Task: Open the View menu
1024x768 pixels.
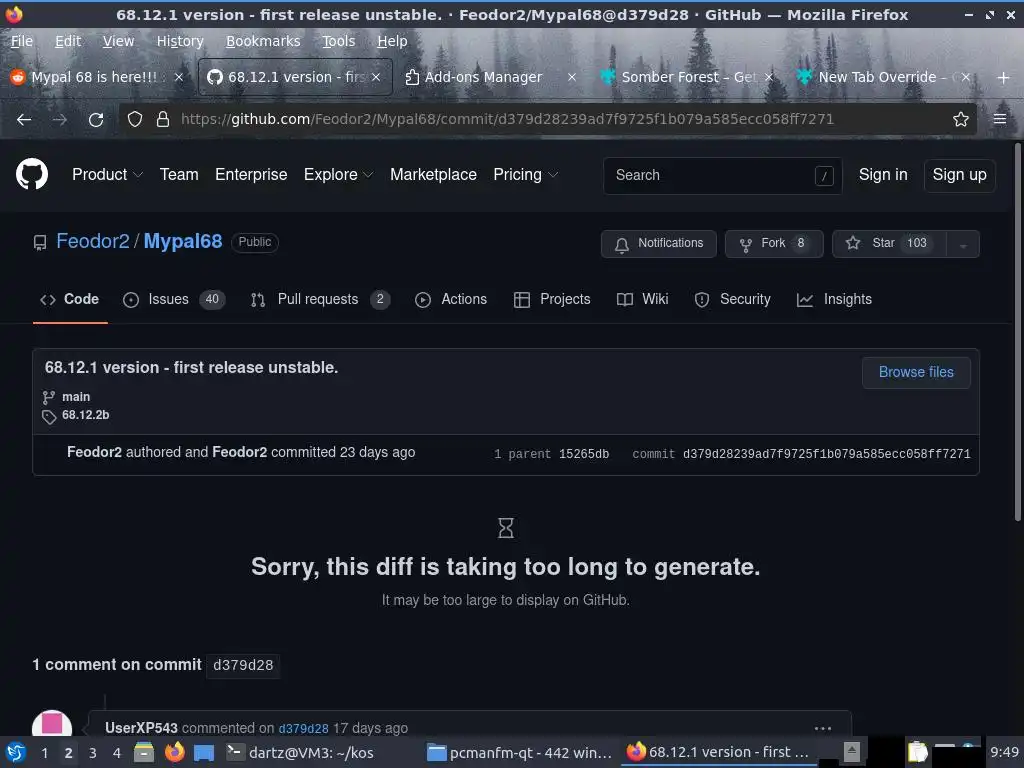Action: pos(118,41)
